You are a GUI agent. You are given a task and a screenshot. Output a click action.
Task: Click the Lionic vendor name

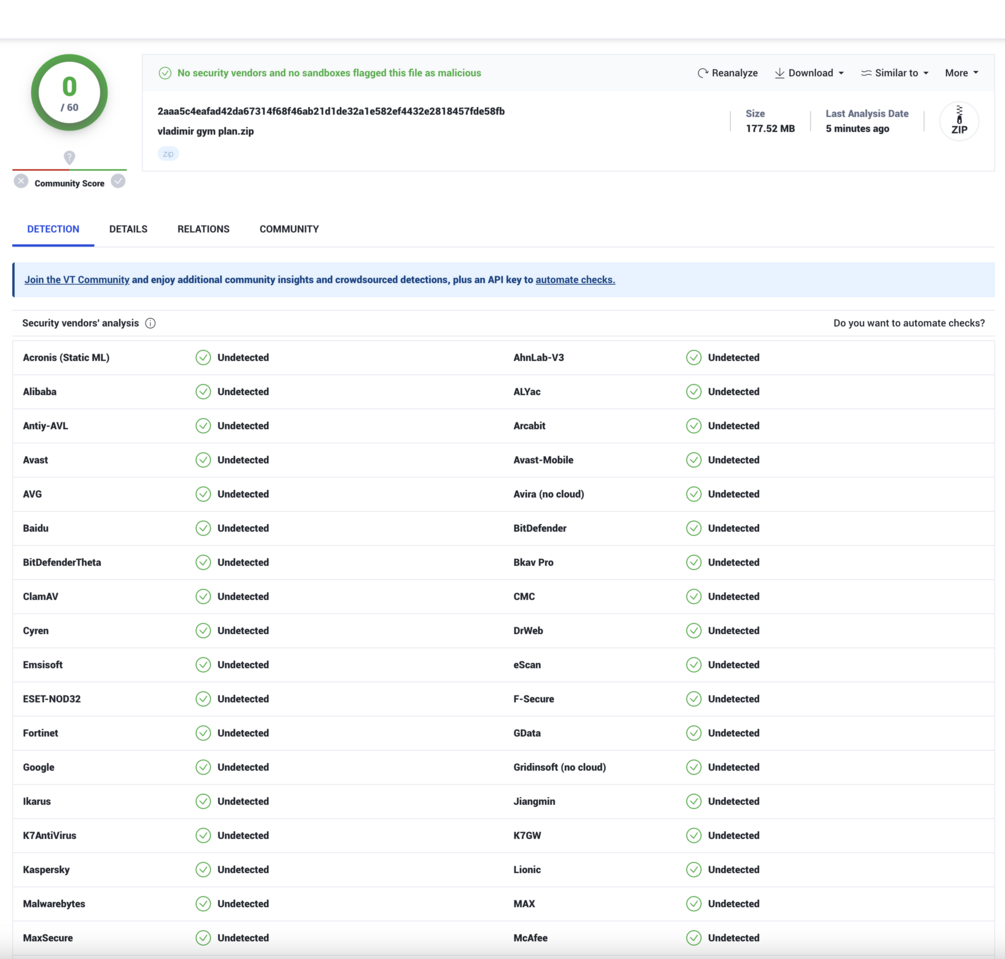tap(527, 870)
